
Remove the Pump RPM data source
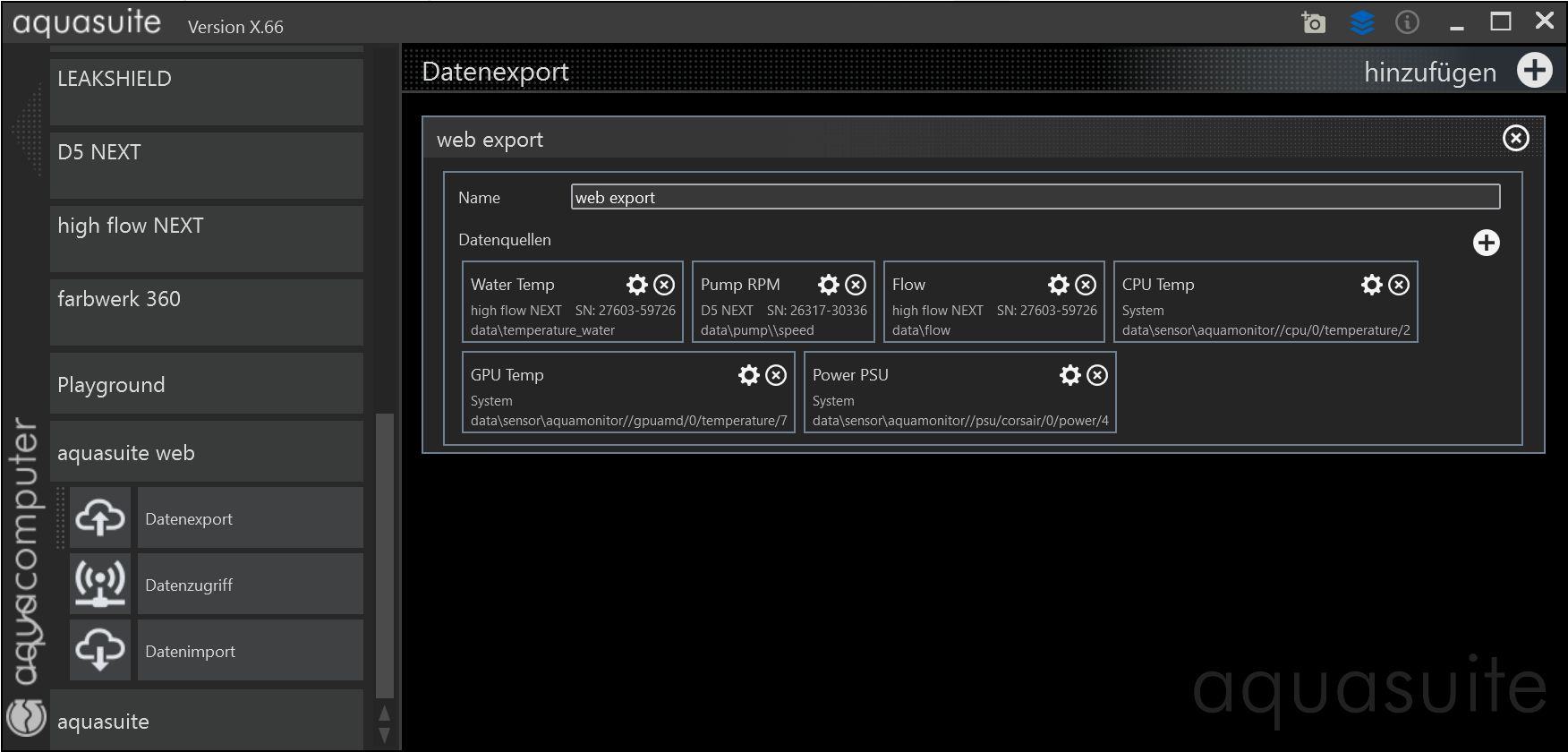[x=856, y=285]
